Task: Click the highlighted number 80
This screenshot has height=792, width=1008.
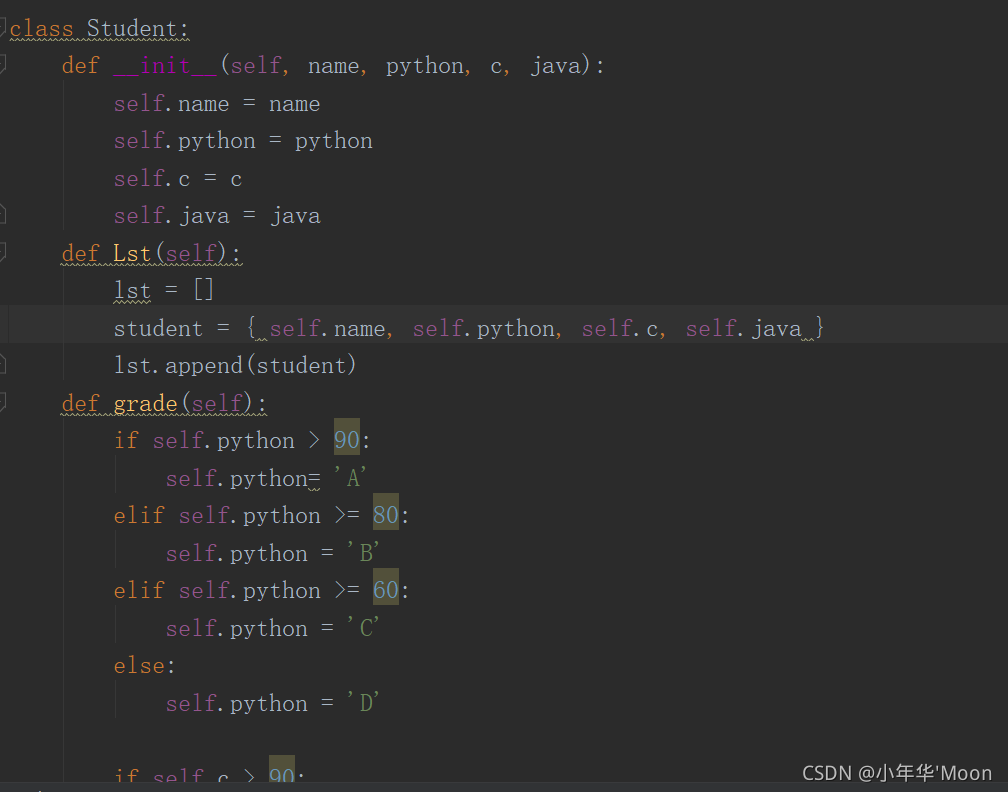Action: (386, 515)
